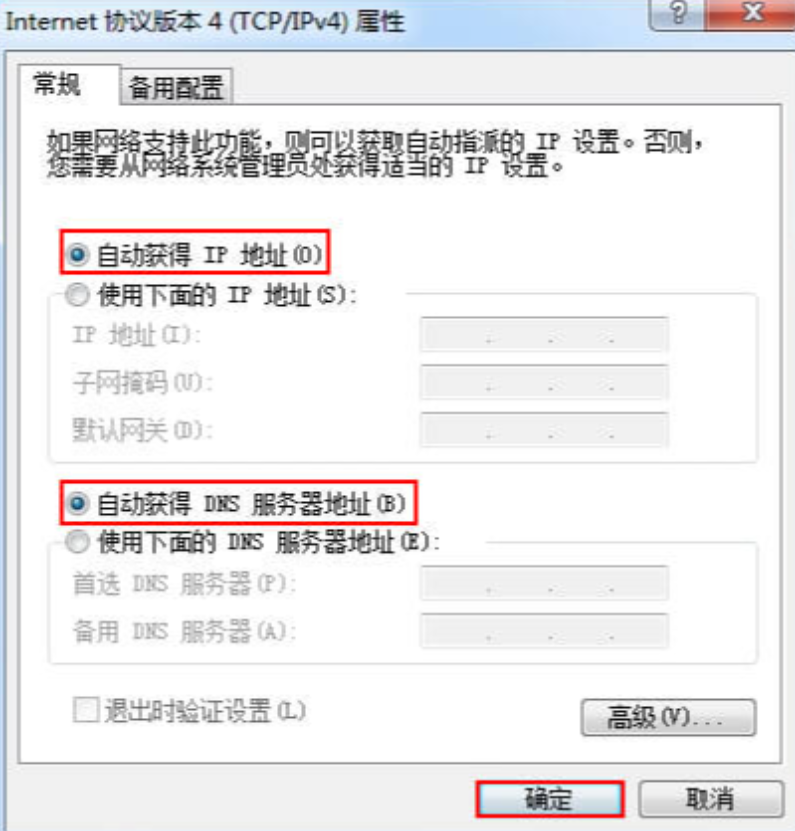Screen dimensions: 795x831
Task: Click the 首选 DNS 服务器 field
Action: tap(544, 583)
